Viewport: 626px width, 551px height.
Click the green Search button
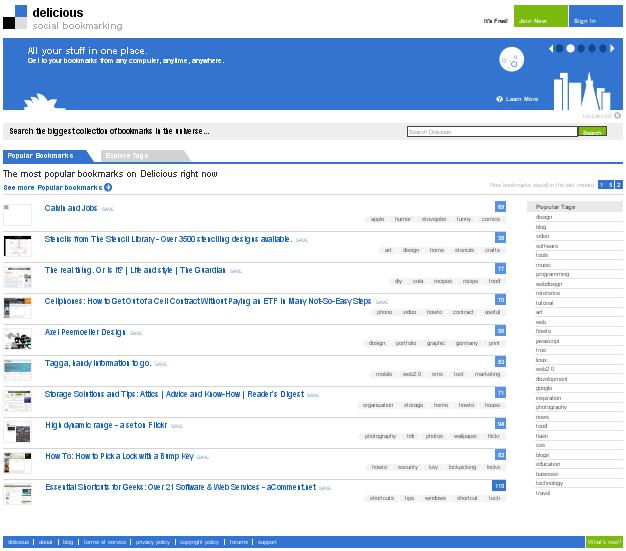[x=592, y=132]
